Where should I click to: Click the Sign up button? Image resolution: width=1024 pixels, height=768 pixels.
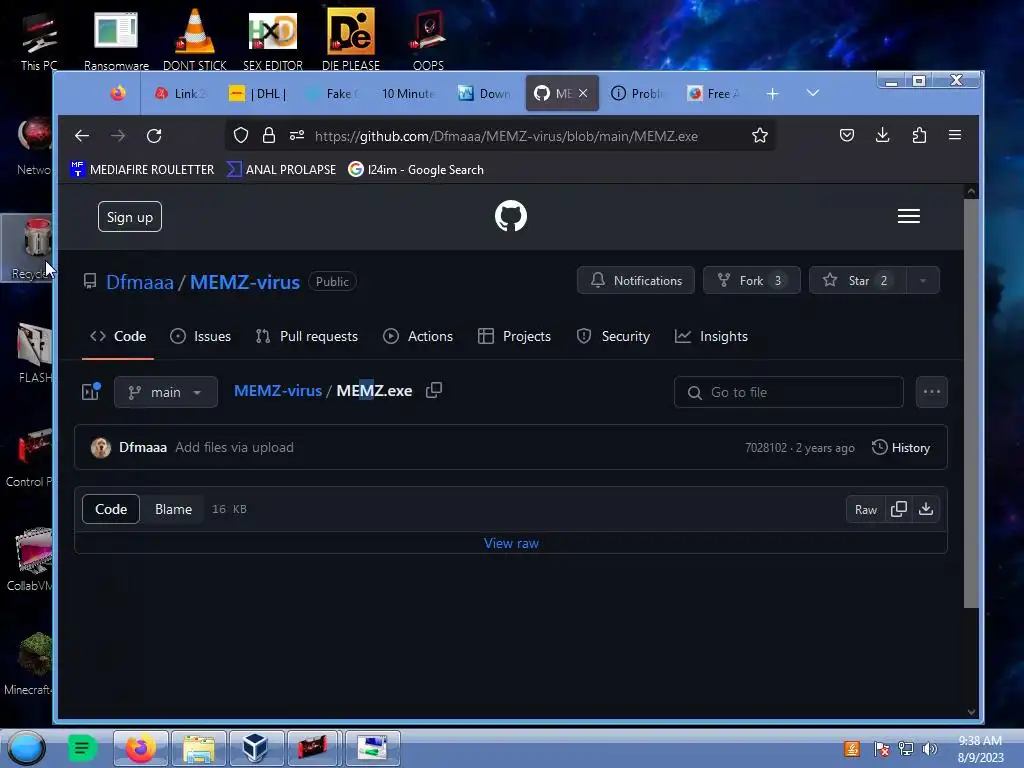tap(130, 217)
